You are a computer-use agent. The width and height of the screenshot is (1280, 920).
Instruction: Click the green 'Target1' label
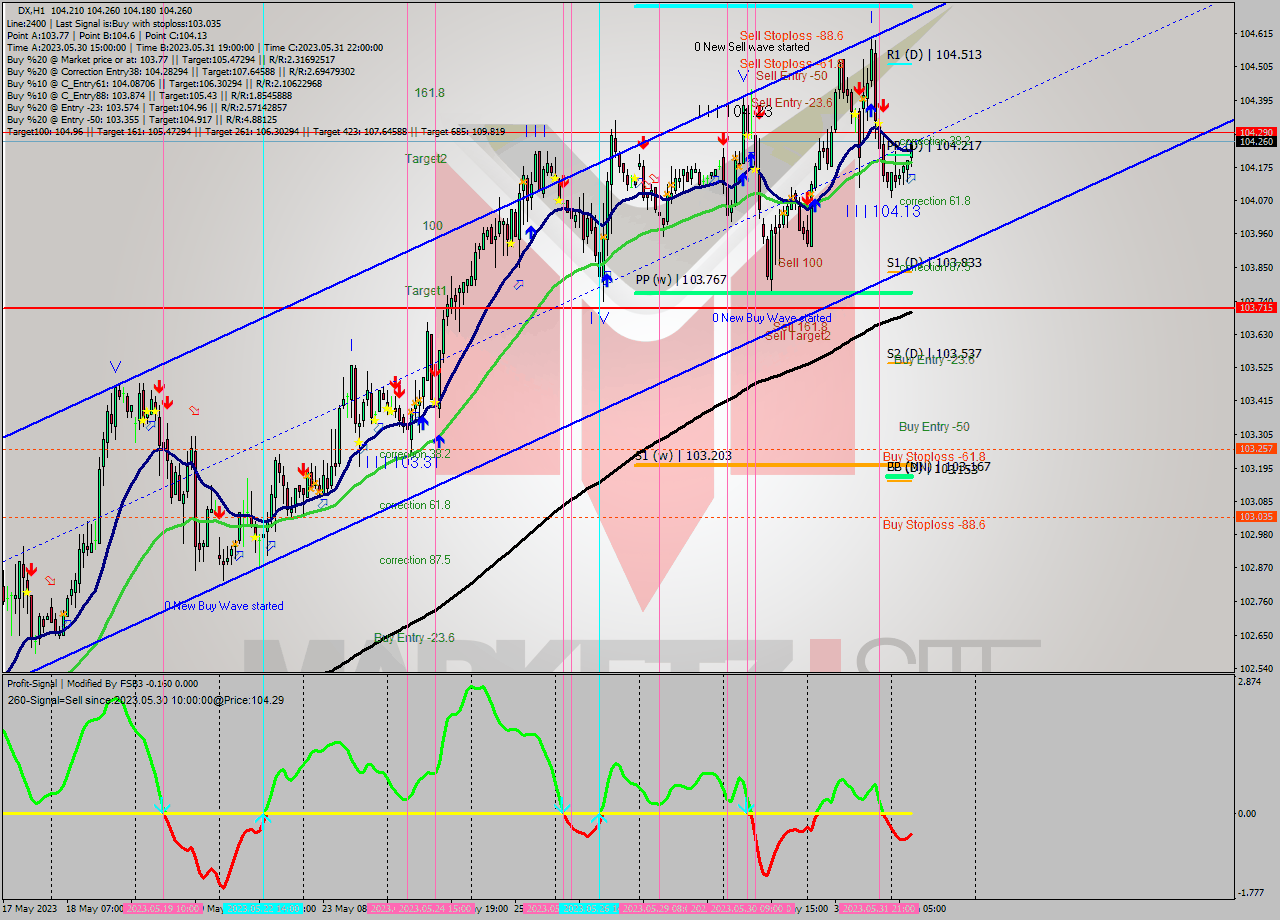(426, 291)
